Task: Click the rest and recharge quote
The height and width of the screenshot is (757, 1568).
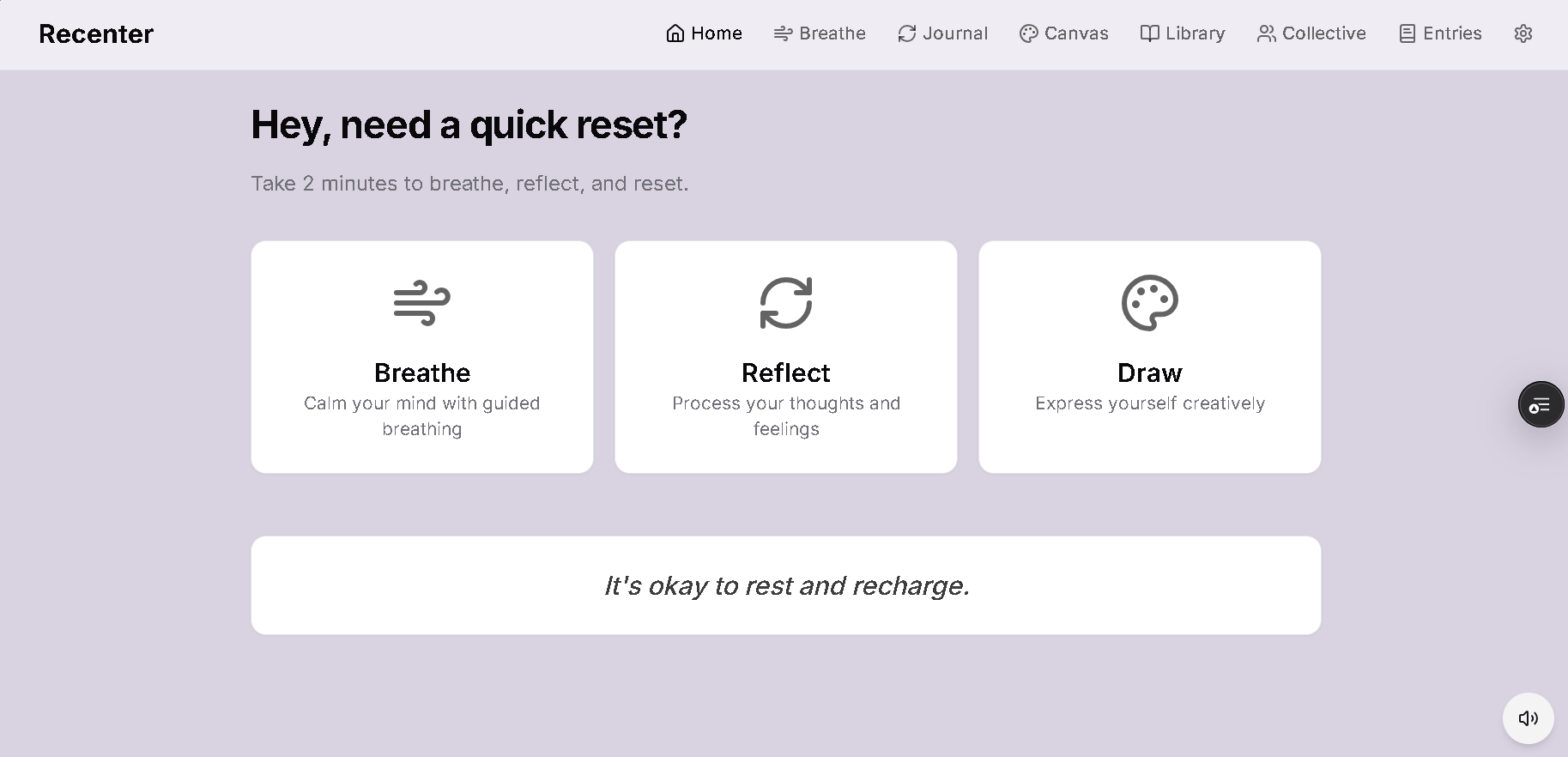Action: [786, 585]
